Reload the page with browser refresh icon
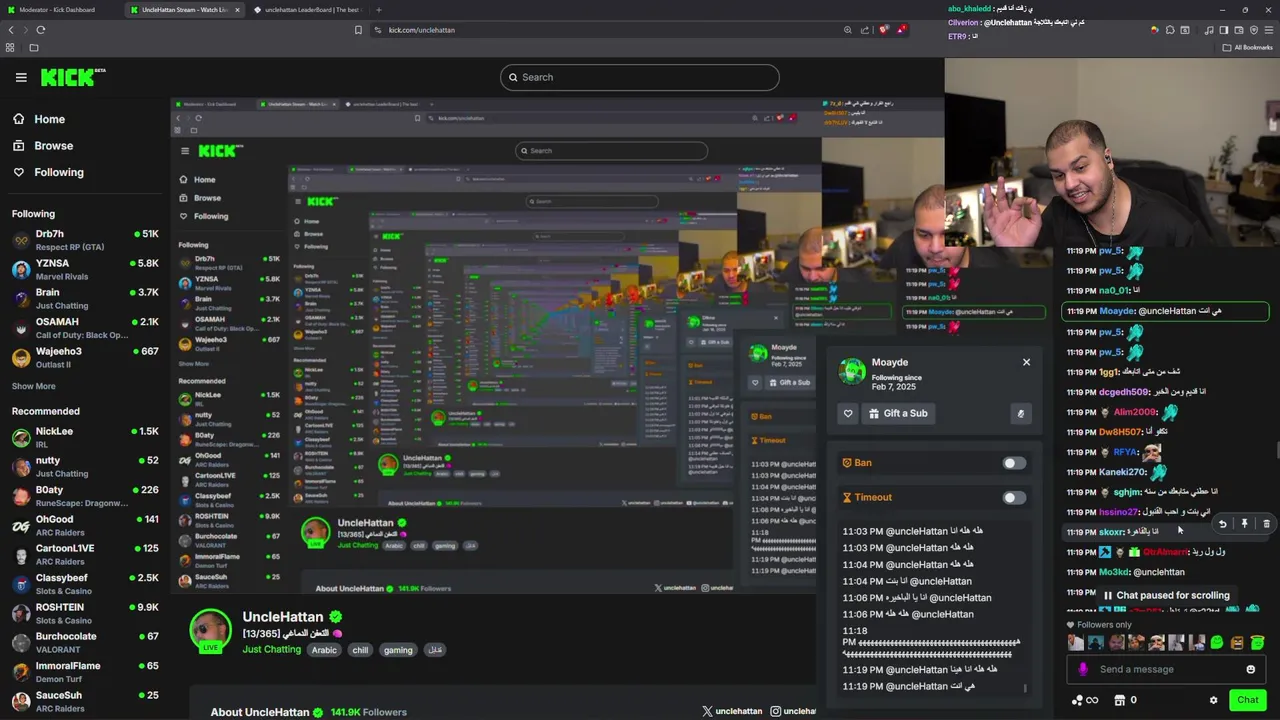This screenshot has width=1280, height=720. [x=41, y=30]
